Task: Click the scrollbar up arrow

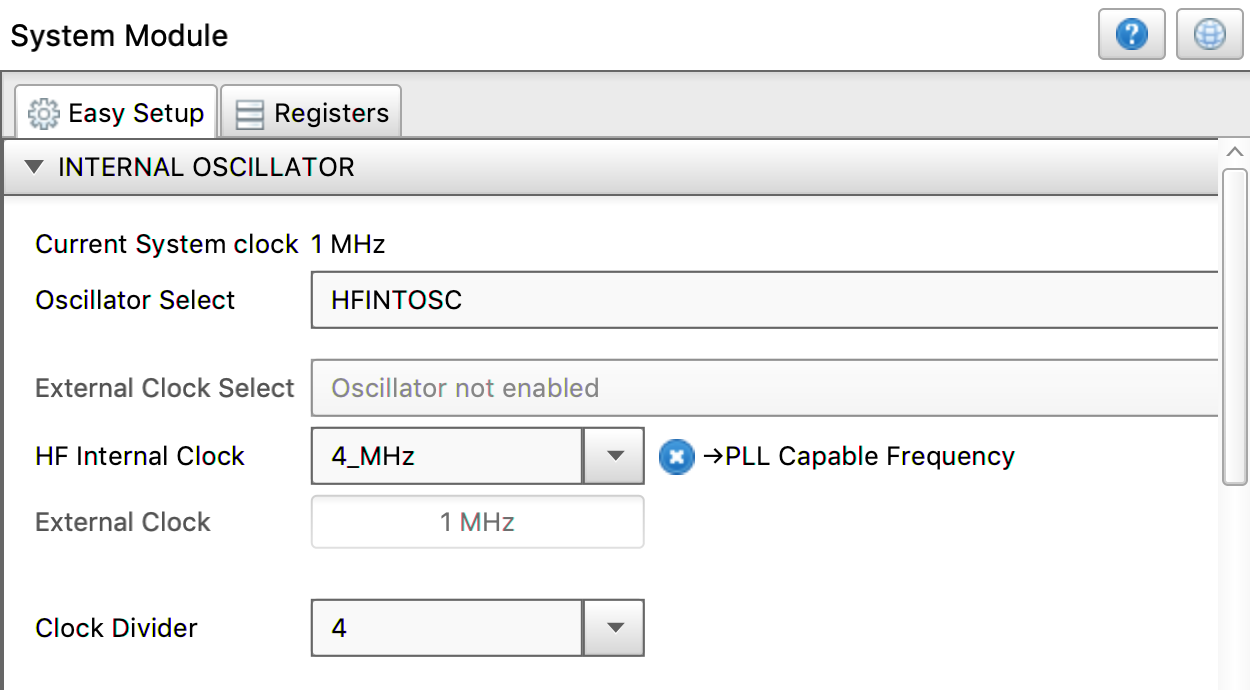Action: tap(1234, 152)
